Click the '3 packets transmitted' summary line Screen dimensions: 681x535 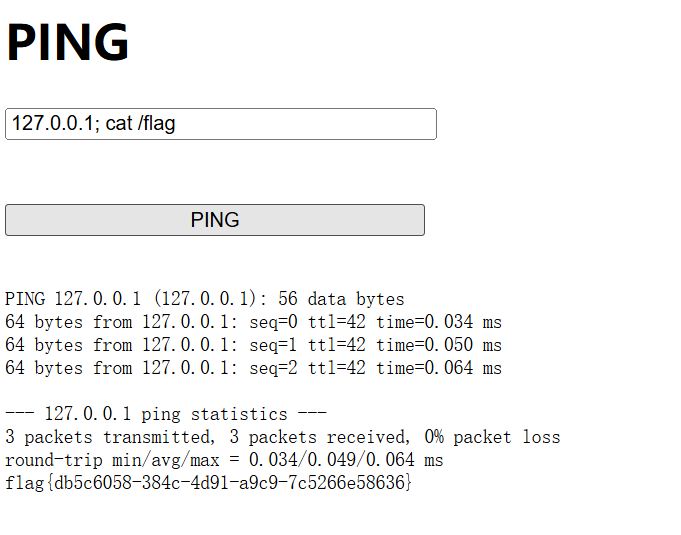(283, 437)
